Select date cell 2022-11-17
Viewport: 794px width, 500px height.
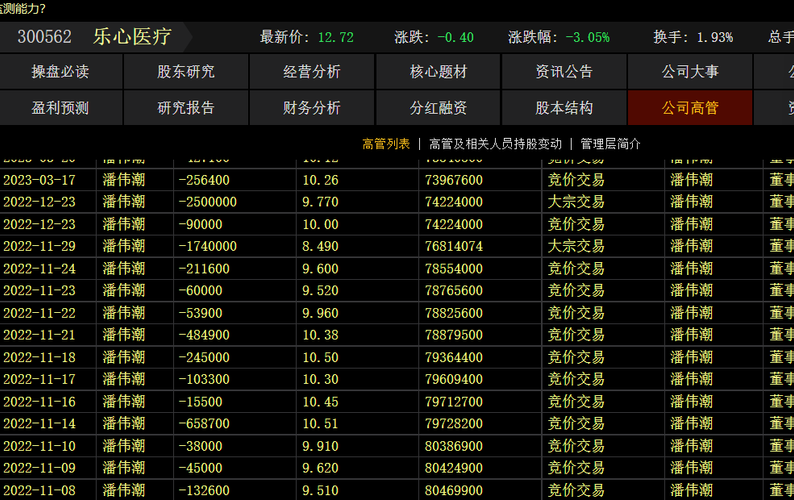[39, 379]
